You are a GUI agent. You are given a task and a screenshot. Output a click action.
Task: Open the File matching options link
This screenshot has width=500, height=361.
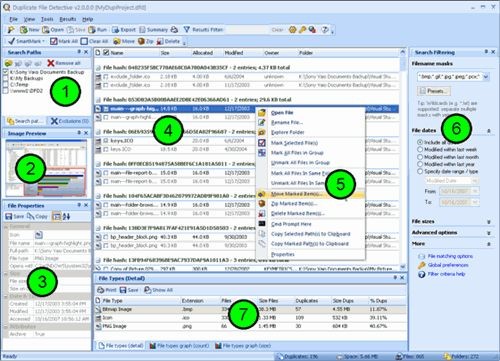click(450, 256)
